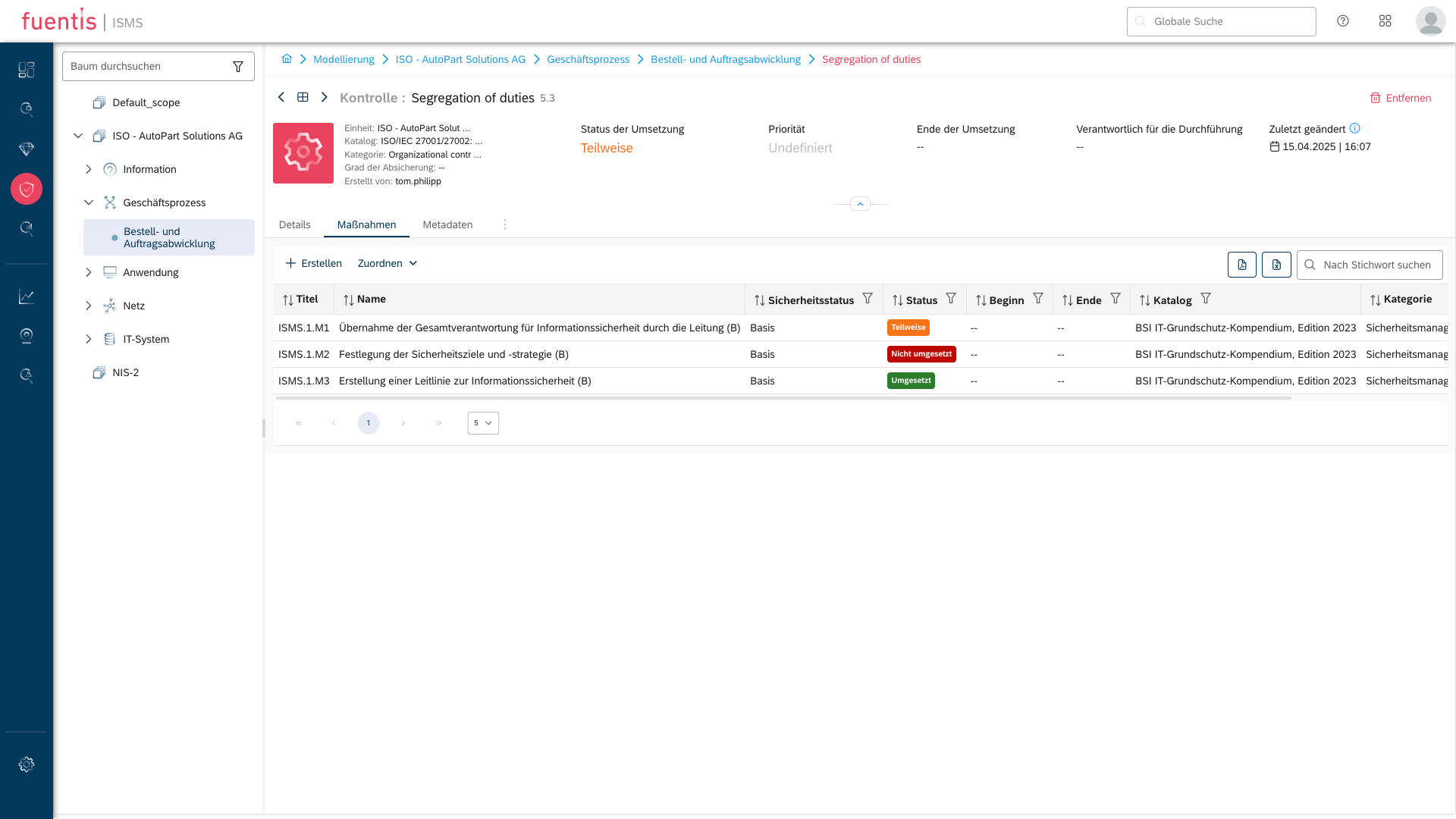
Task: Export table as PDF icon button
Action: 1241,265
